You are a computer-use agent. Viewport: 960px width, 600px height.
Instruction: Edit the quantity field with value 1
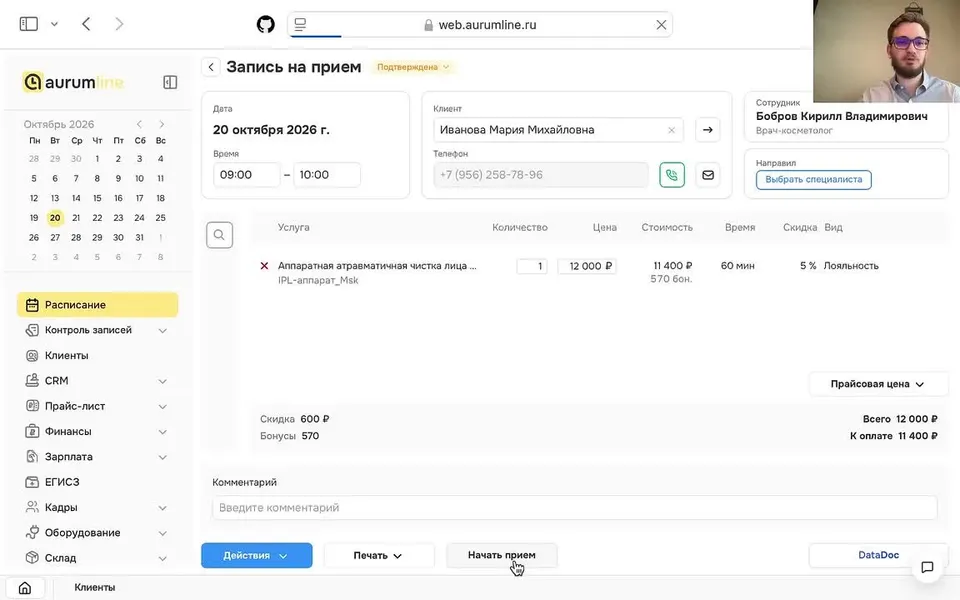531,266
